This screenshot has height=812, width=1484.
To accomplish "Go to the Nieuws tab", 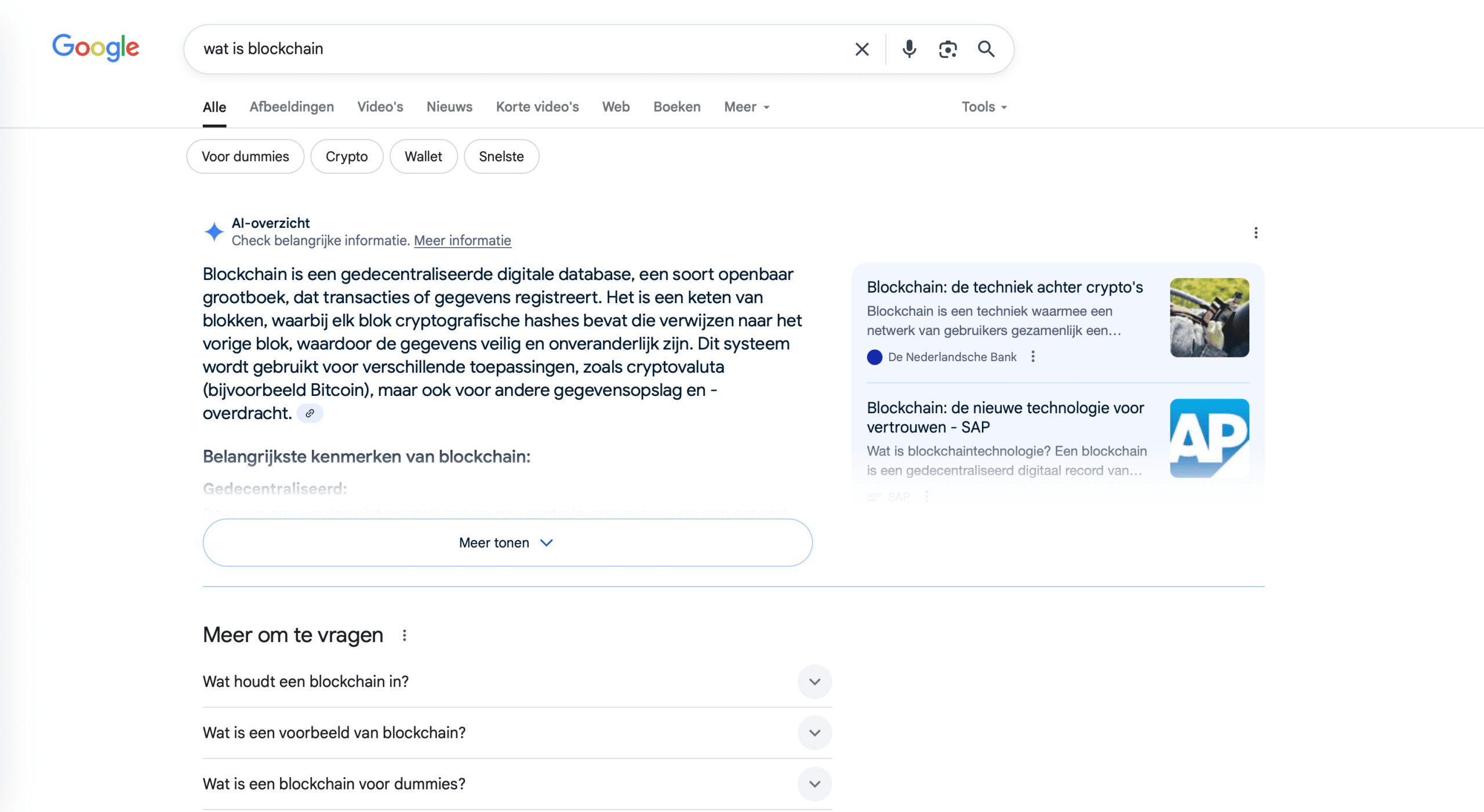I will pyautogui.click(x=449, y=107).
